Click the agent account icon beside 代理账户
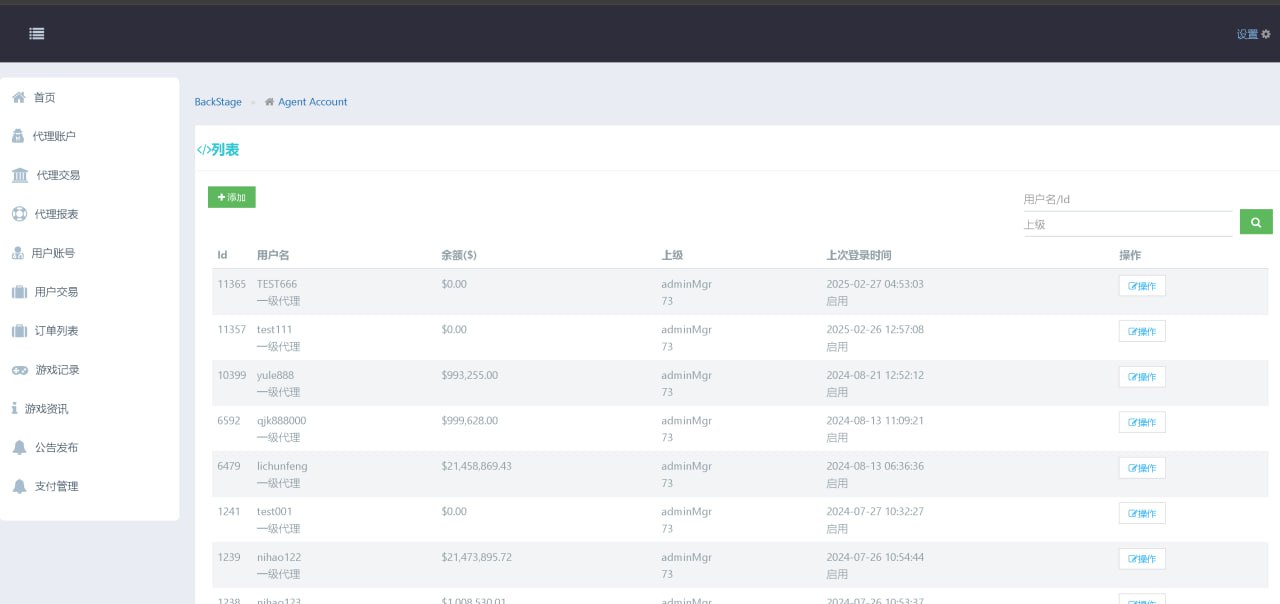 click(18, 136)
